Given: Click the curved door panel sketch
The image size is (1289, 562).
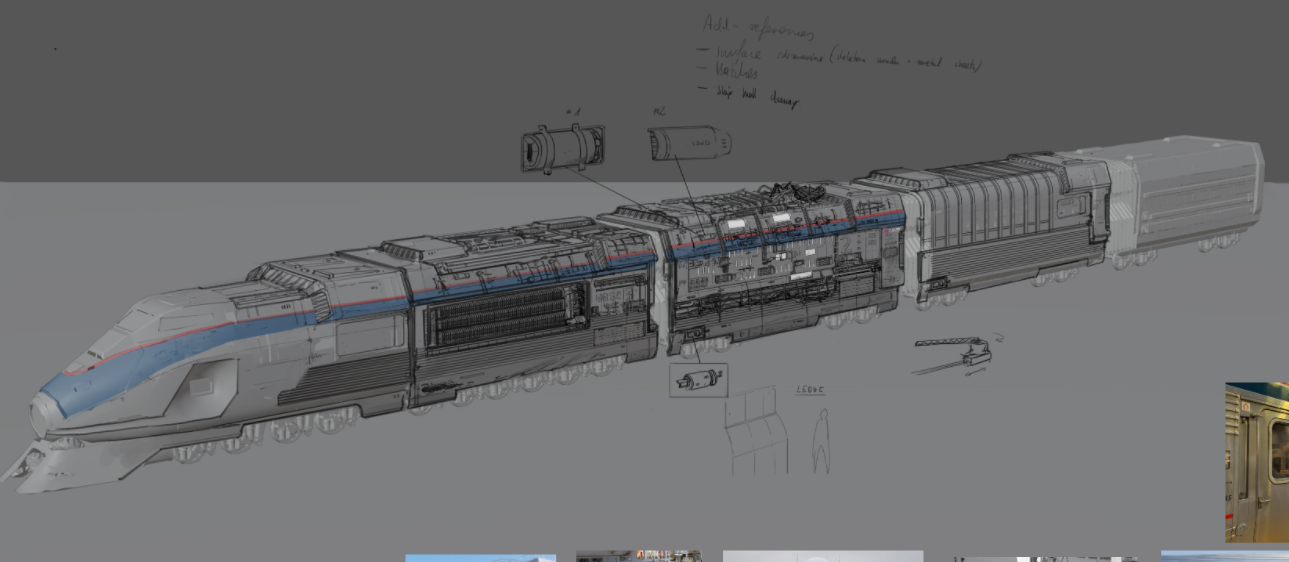Looking at the screenshot, I should point(755,432).
